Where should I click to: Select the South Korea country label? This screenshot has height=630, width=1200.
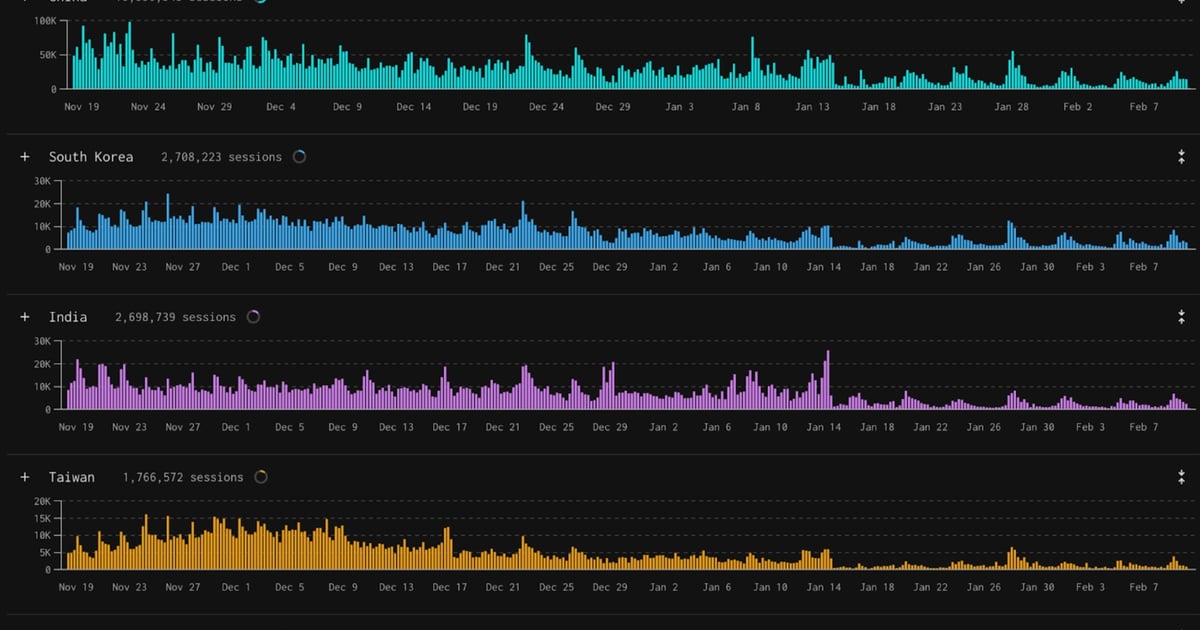coord(91,157)
